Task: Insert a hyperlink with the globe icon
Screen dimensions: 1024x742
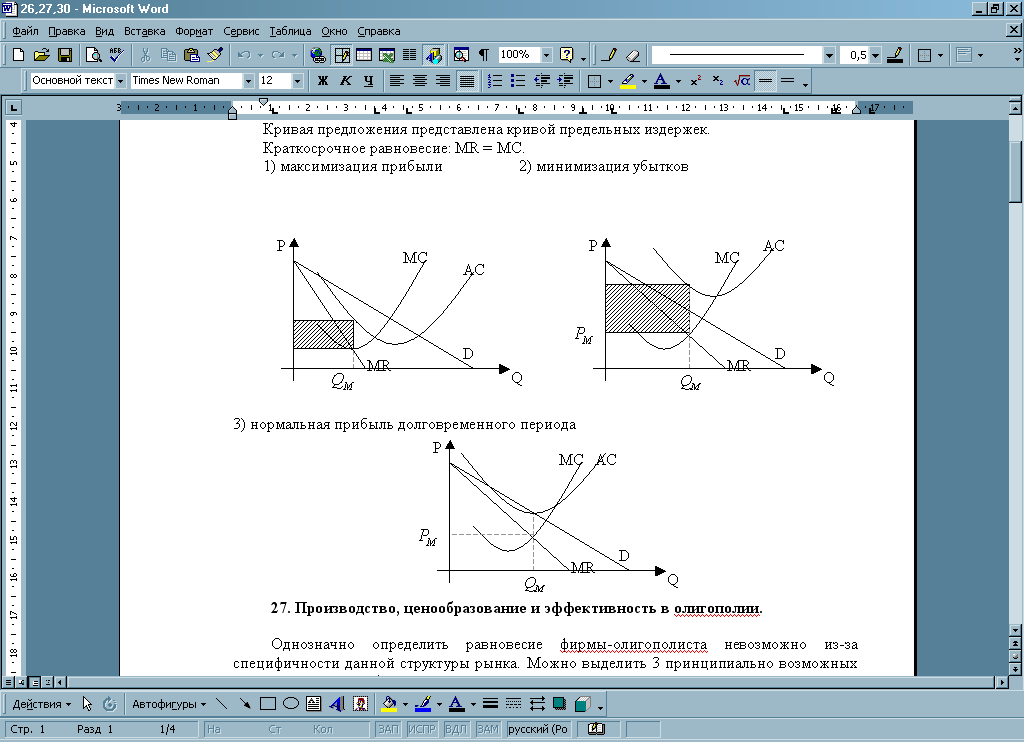Action: 318,55
